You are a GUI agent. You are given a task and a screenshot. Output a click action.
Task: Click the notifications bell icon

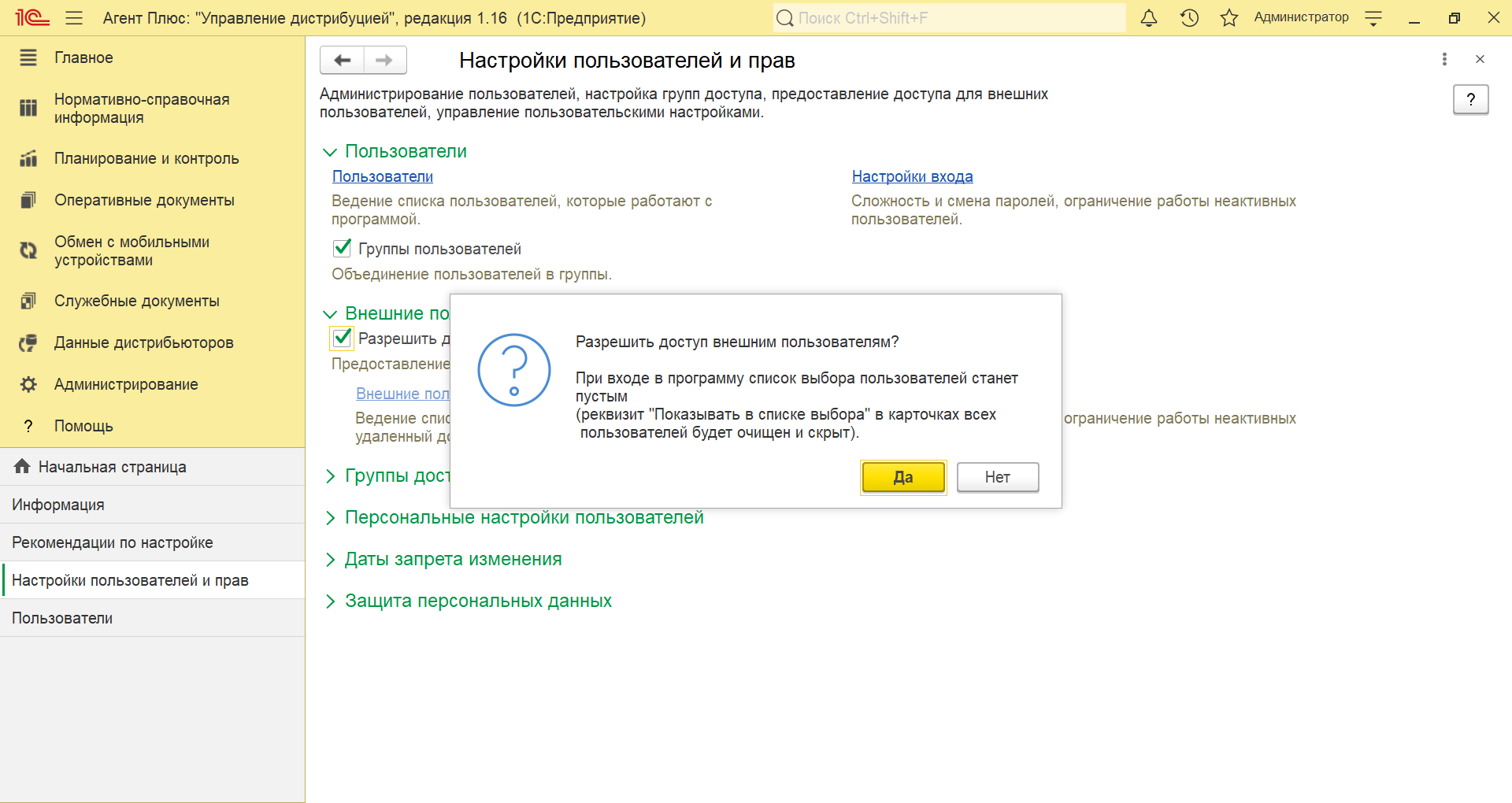point(1149,18)
